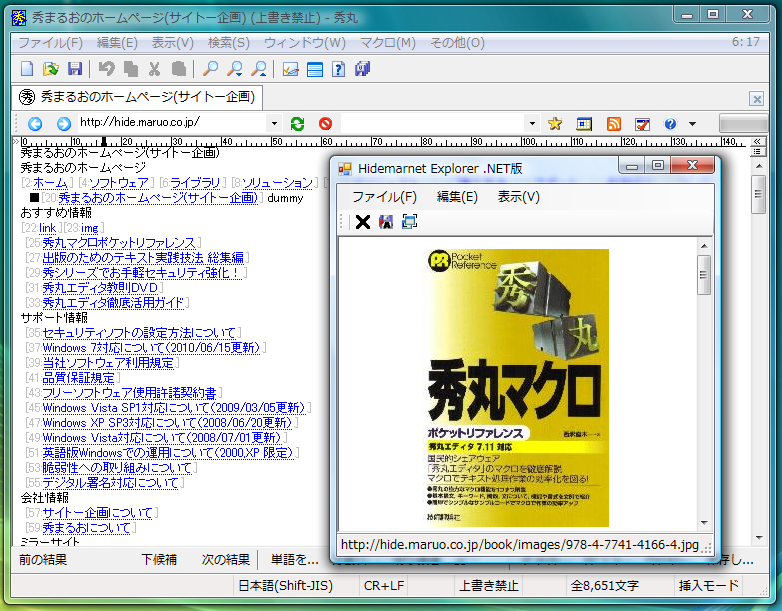Viewport: 782px width, 611px height.
Task: Click the first magnifier search icon
Action: point(210,69)
